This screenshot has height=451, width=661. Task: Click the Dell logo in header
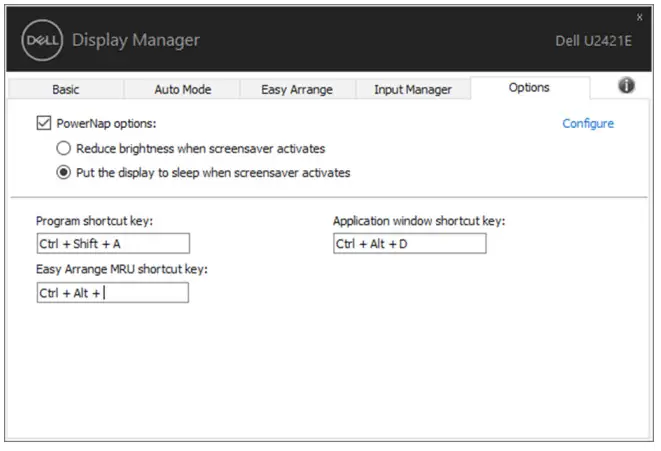(x=42, y=40)
